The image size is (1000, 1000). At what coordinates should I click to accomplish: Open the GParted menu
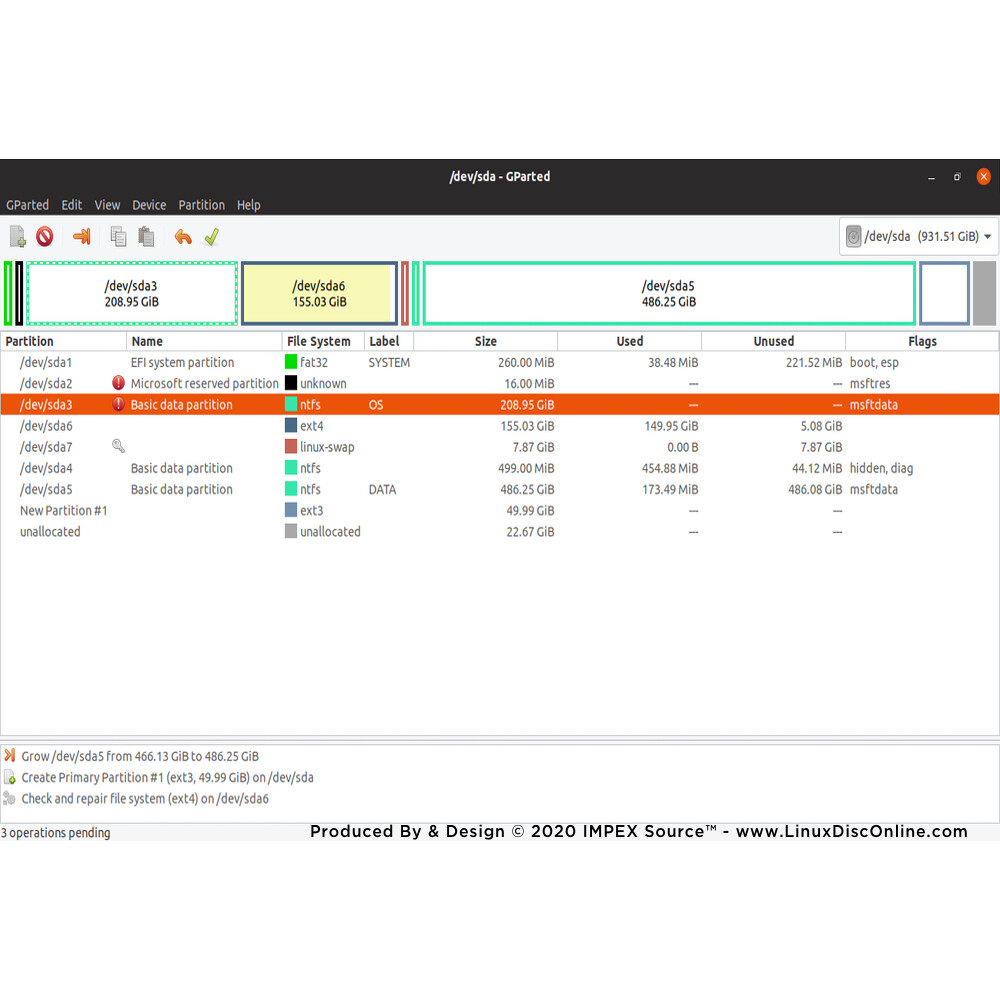point(27,205)
